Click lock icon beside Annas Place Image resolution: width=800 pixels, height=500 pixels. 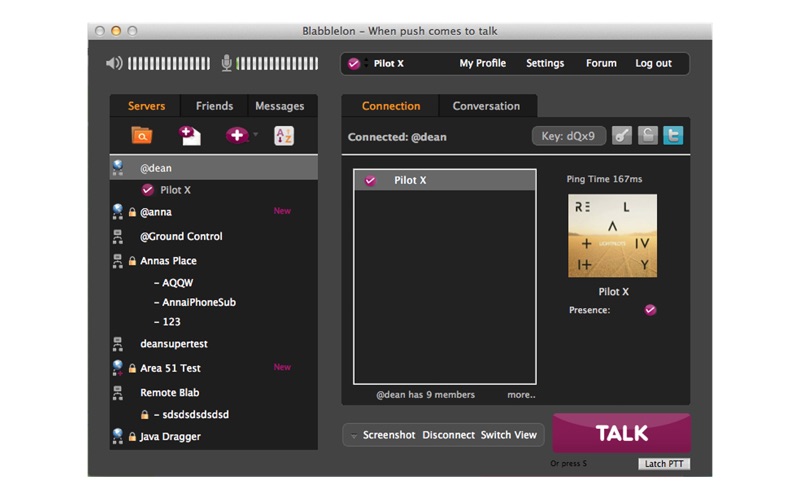coord(132,261)
